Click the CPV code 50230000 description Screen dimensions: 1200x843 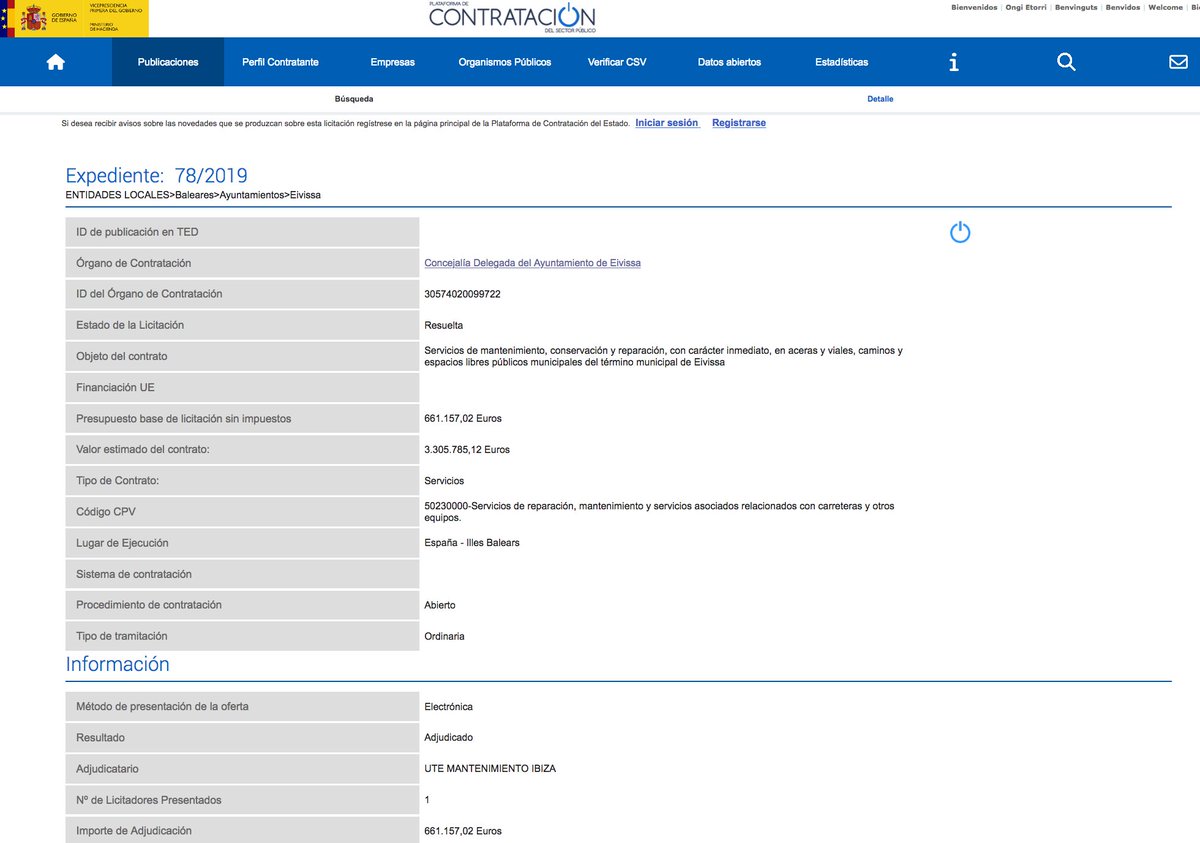pos(659,512)
